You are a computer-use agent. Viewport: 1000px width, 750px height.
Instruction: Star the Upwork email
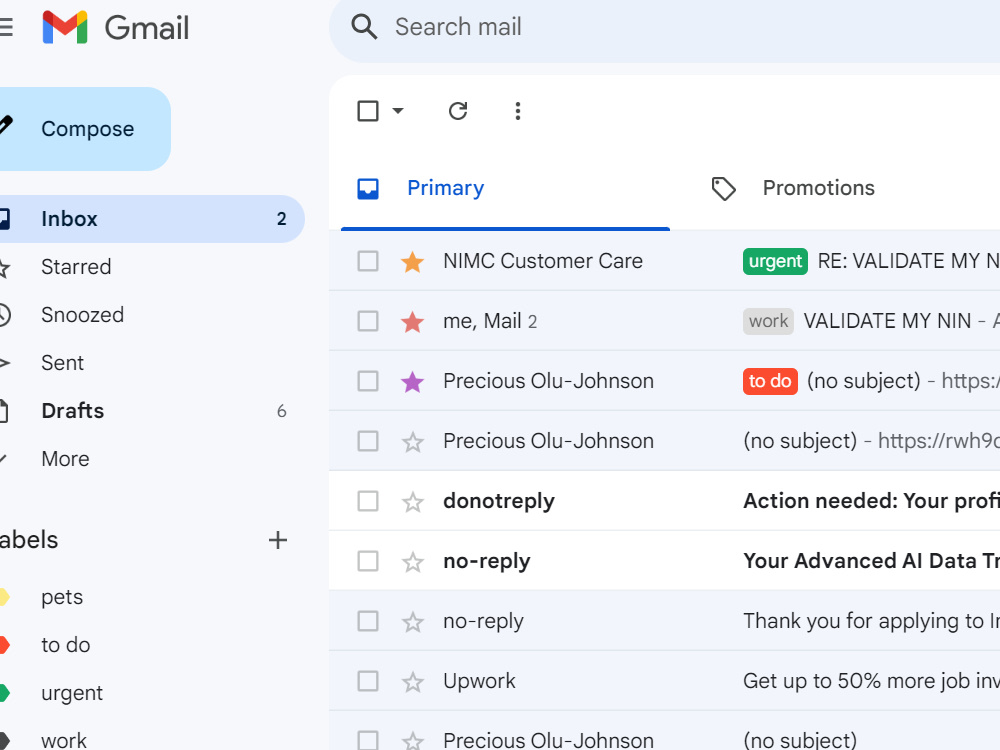[x=413, y=681]
